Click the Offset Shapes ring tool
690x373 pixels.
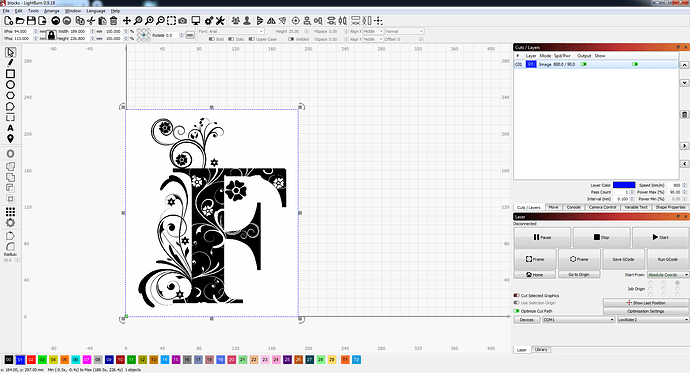click(x=10, y=154)
